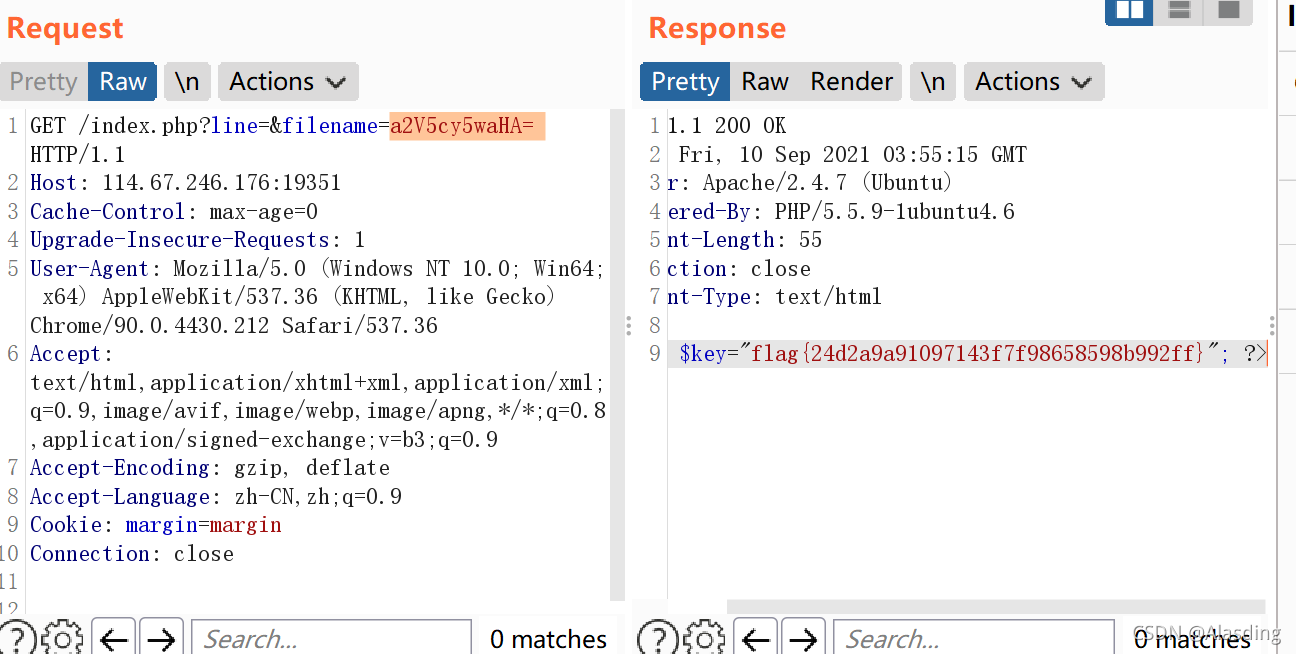Expand the Response Actions dropdown
Screen dimensions: 1296x654
(1034, 82)
